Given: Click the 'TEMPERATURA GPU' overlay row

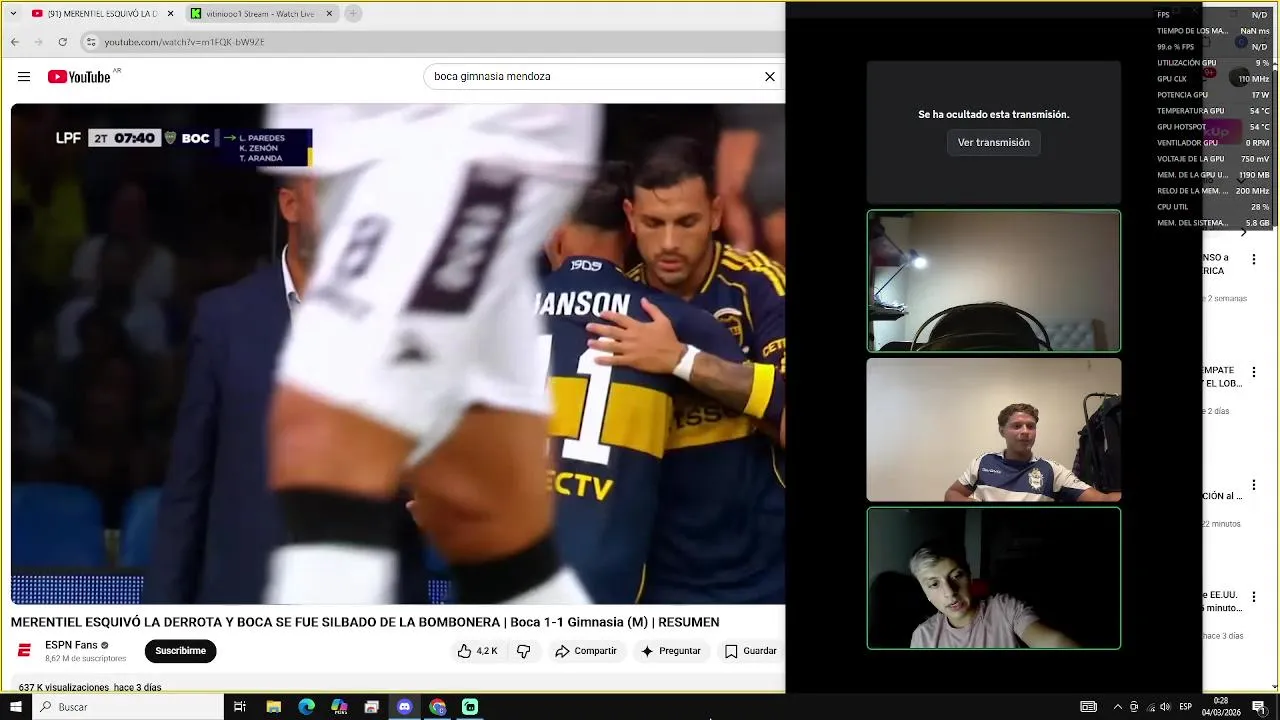Looking at the screenshot, I should tap(1213, 111).
